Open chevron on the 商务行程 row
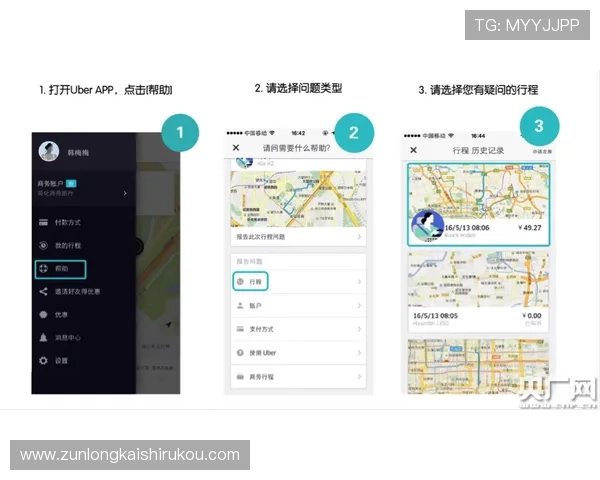The image size is (600, 480). click(359, 377)
